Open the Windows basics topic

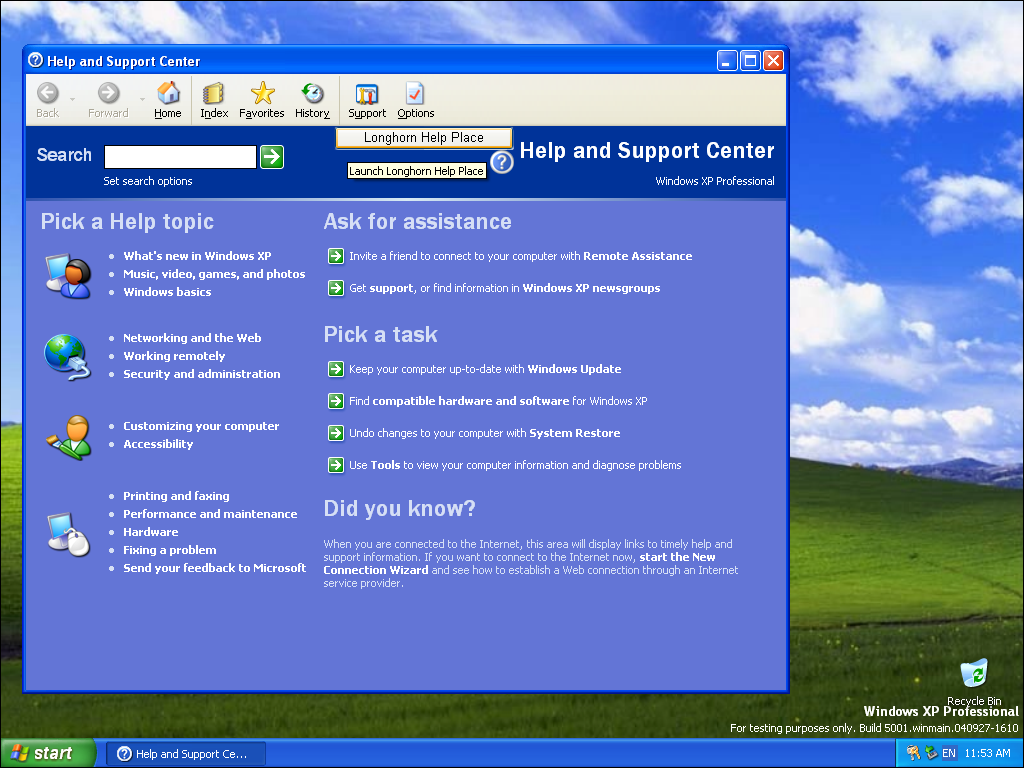[167, 292]
